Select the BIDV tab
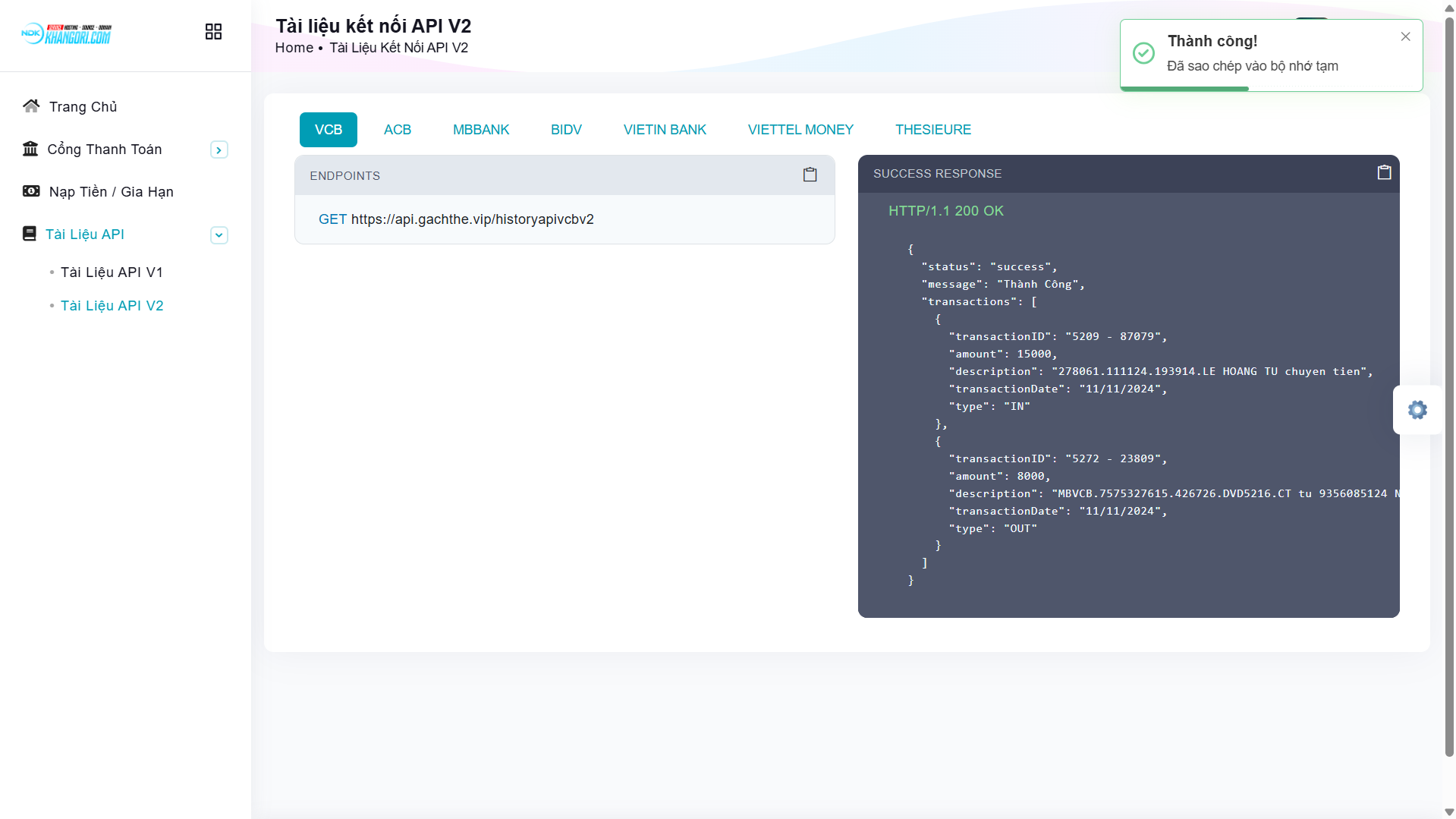Image resolution: width=1456 pixels, height=819 pixels. pyautogui.click(x=566, y=130)
